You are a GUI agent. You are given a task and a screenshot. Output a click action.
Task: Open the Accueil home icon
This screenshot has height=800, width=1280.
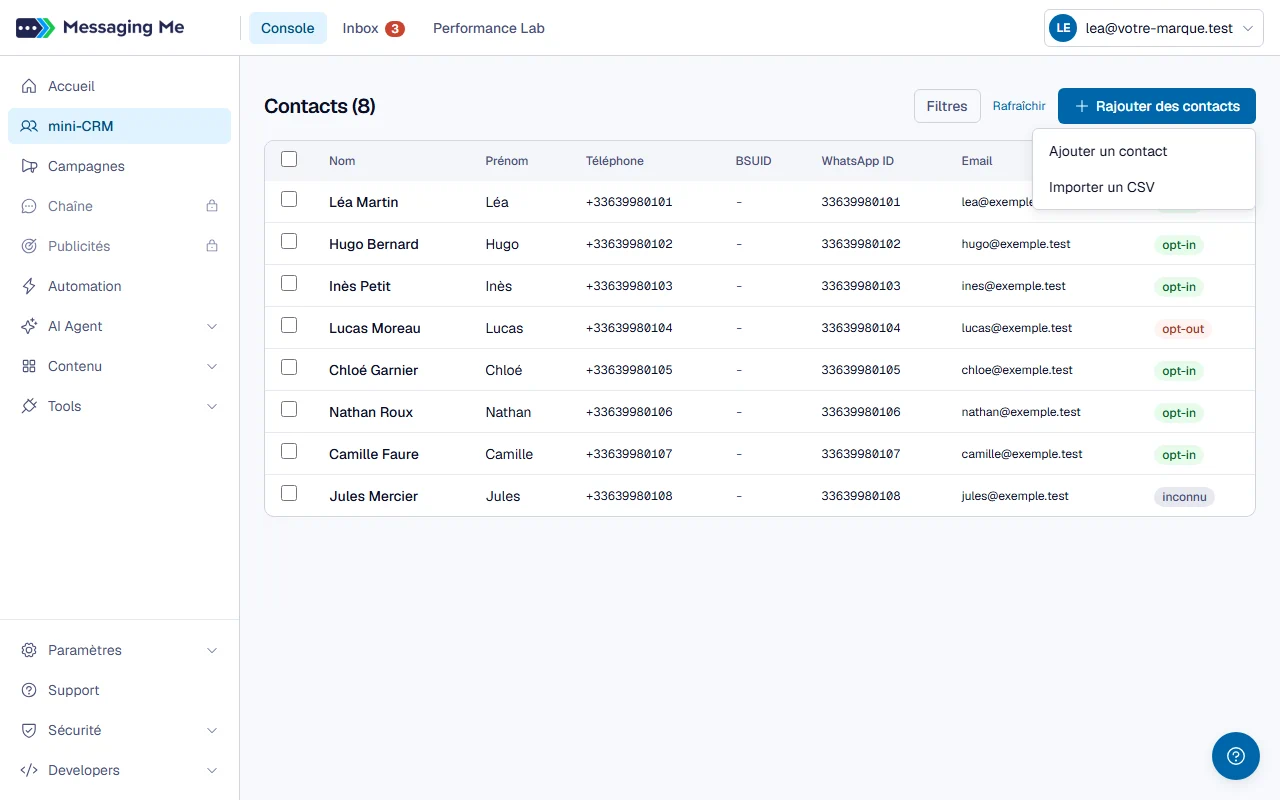(29, 86)
